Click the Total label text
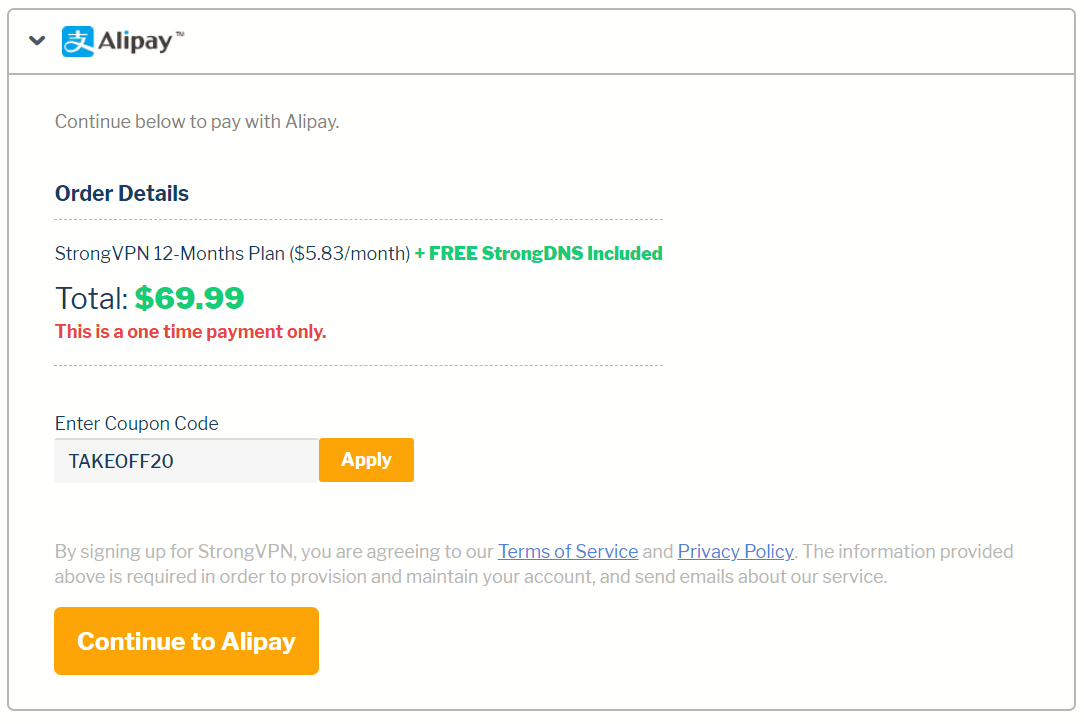The height and width of the screenshot is (724, 1084). tap(91, 299)
